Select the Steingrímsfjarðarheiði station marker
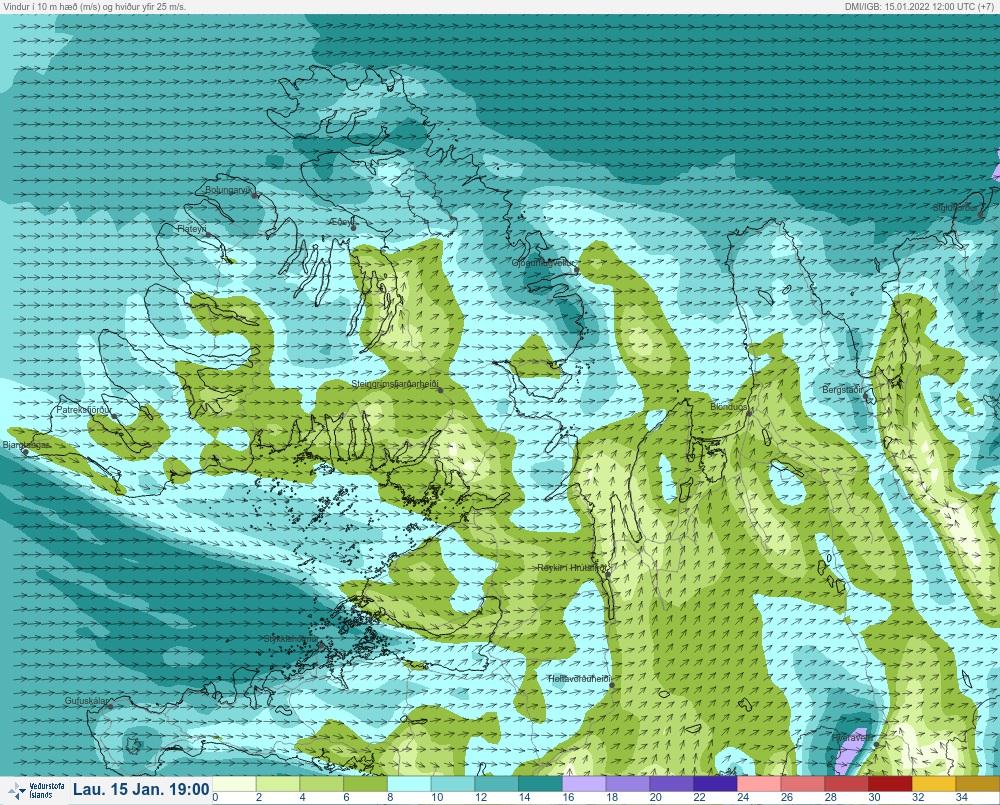Viewport: 1000px width, 805px height. [440, 390]
